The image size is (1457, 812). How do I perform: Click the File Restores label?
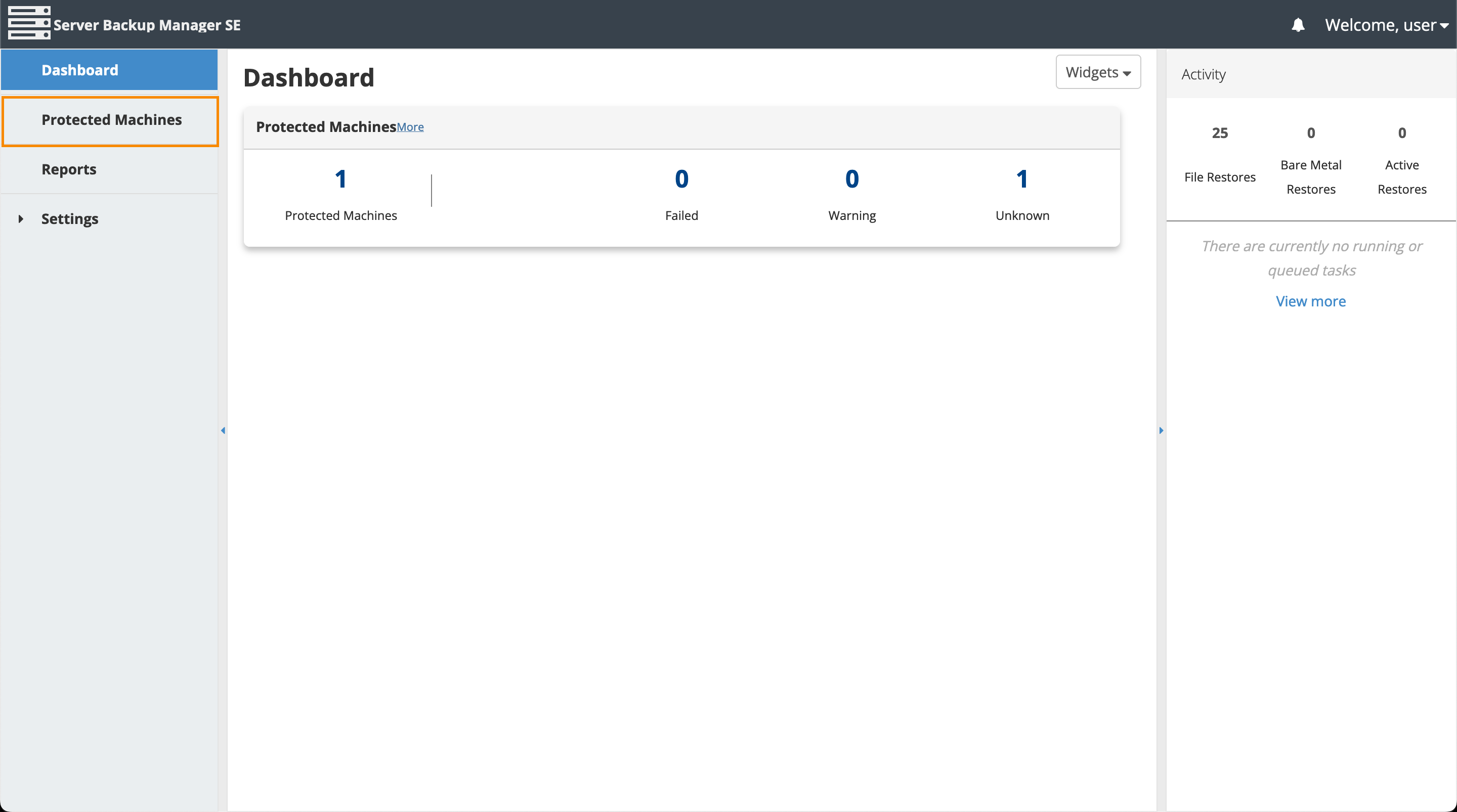[x=1220, y=177]
